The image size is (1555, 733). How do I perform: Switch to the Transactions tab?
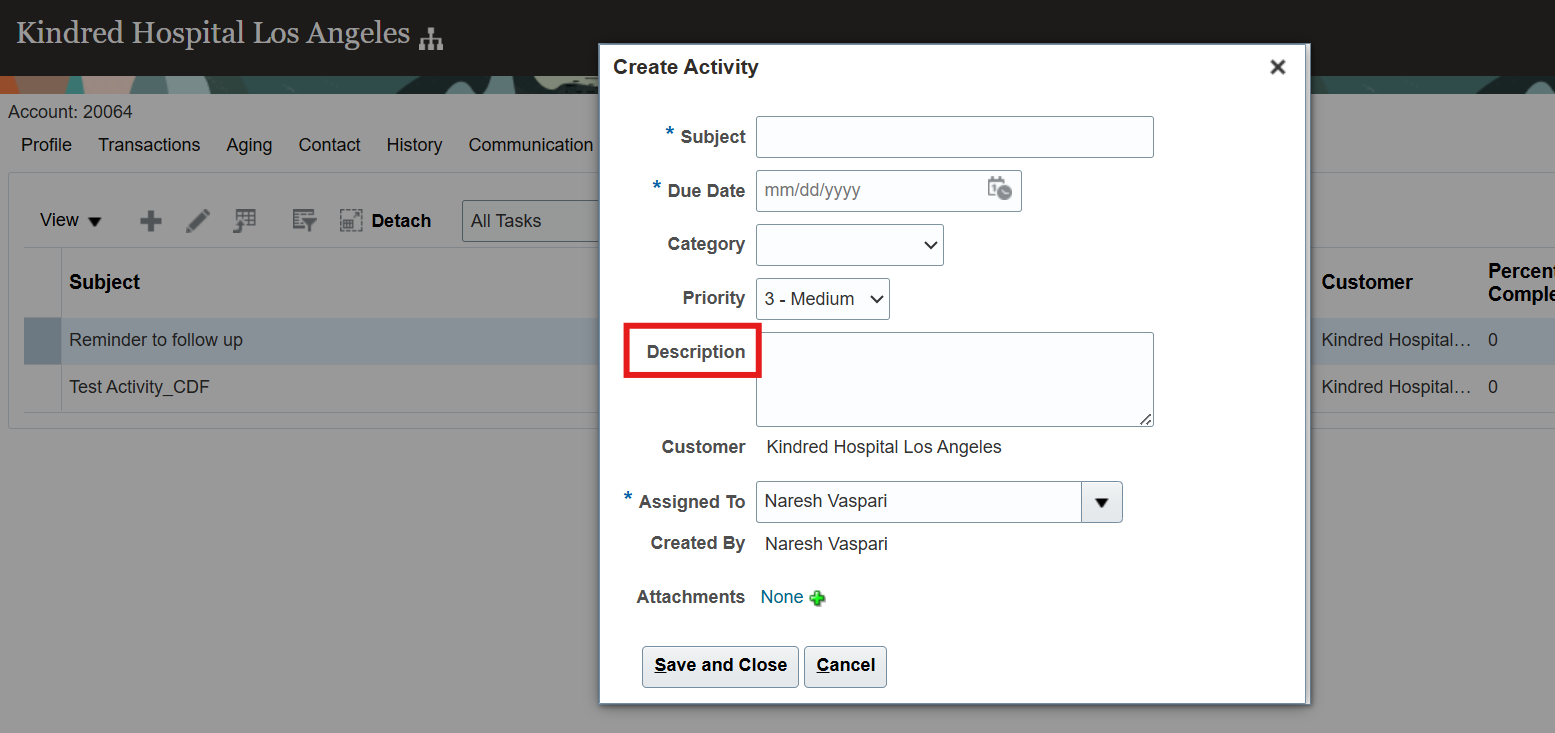tap(149, 145)
